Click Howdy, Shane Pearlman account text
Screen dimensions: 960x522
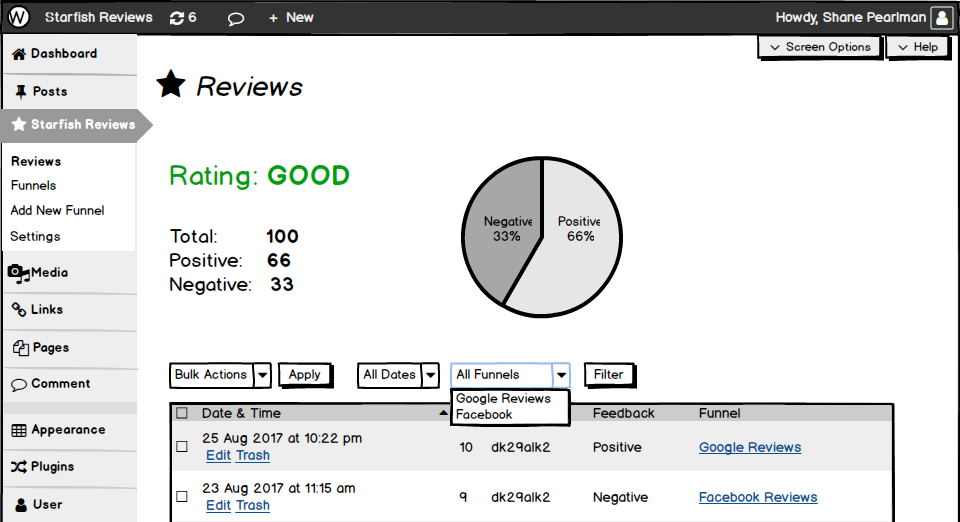[x=851, y=18]
